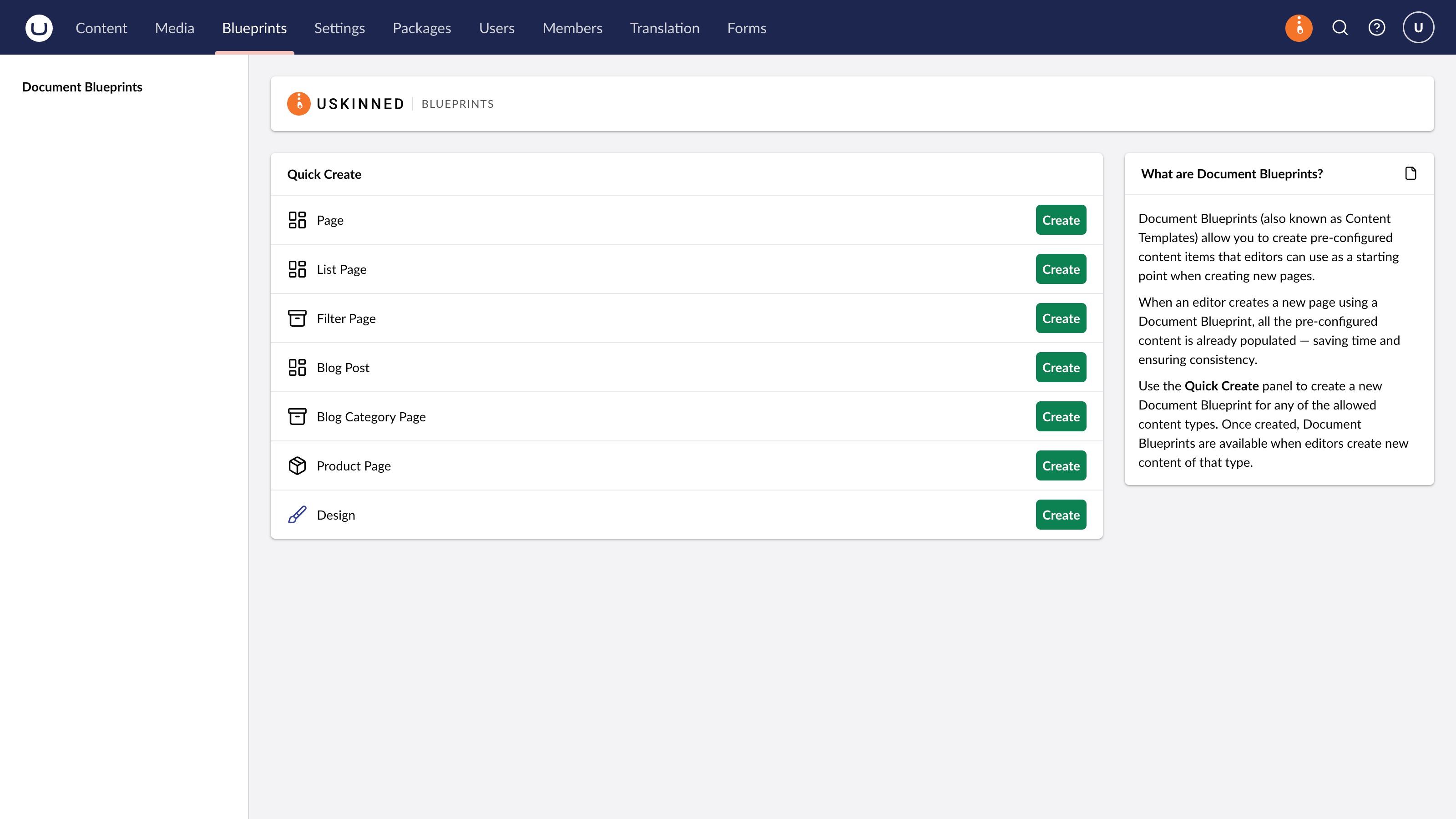Create a Page blueprint
Image resolution: width=1456 pixels, height=819 pixels.
pyautogui.click(x=1061, y=220)
